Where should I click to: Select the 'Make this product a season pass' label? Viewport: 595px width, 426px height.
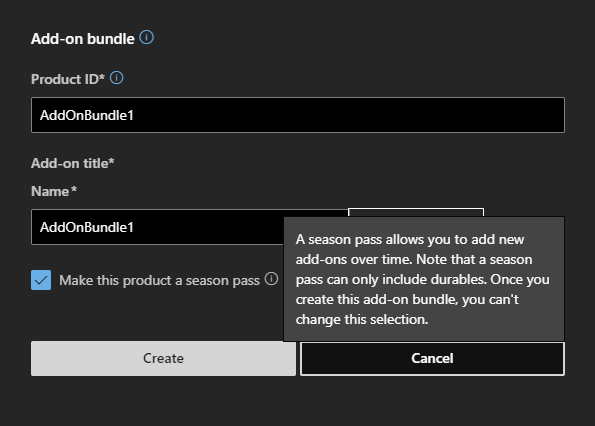[x=159, y=280]
